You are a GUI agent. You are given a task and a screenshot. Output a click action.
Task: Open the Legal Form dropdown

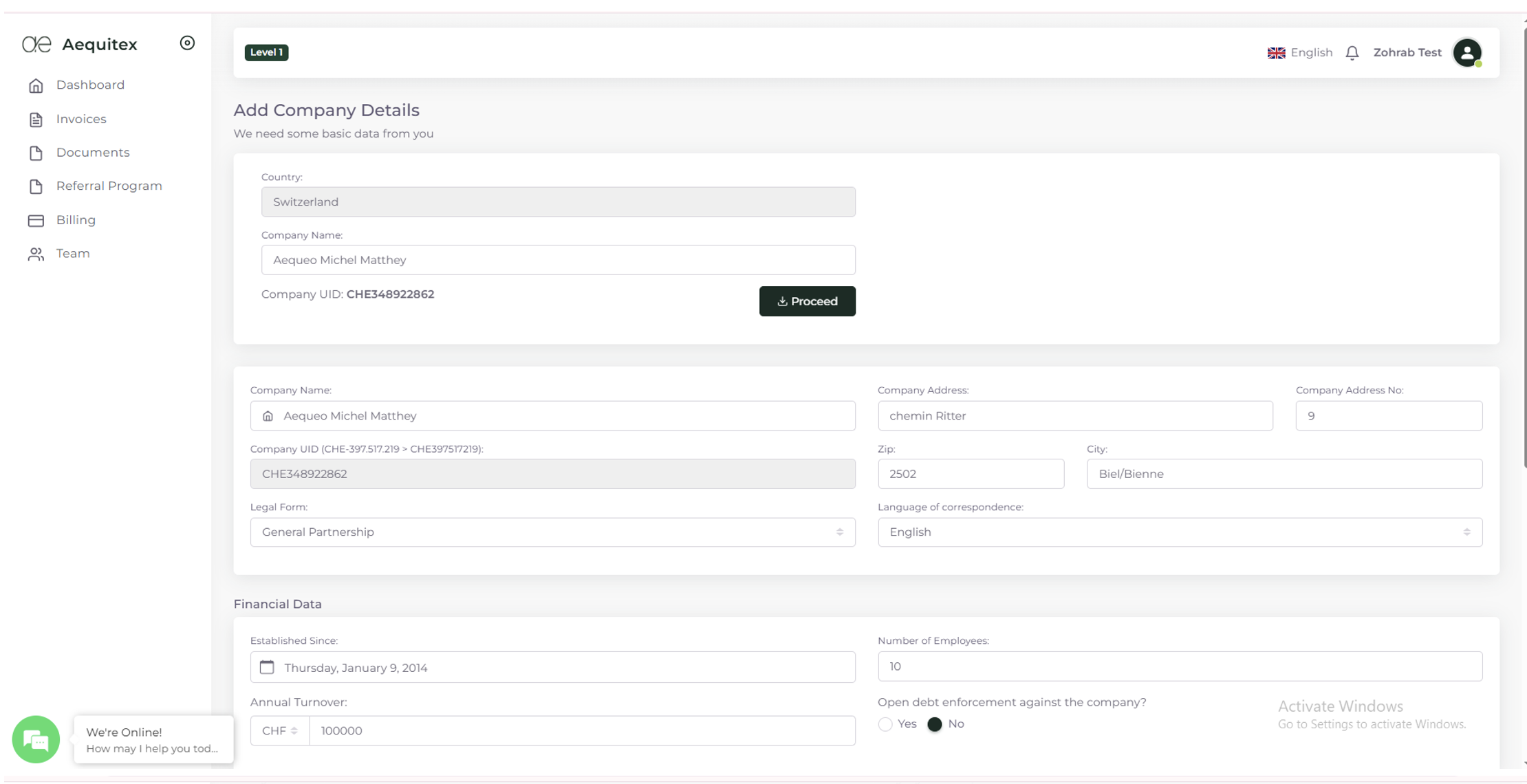(x=552, y=532)
